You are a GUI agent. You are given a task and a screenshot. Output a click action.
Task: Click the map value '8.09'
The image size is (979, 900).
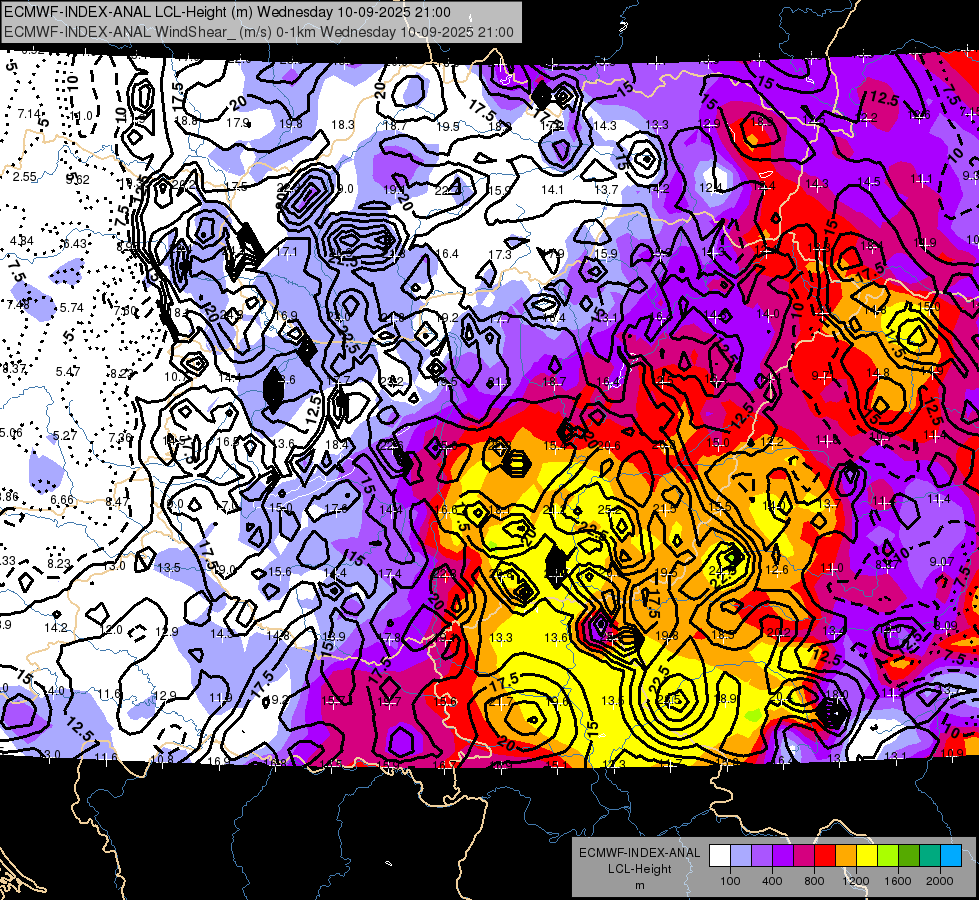coord(945,625)
